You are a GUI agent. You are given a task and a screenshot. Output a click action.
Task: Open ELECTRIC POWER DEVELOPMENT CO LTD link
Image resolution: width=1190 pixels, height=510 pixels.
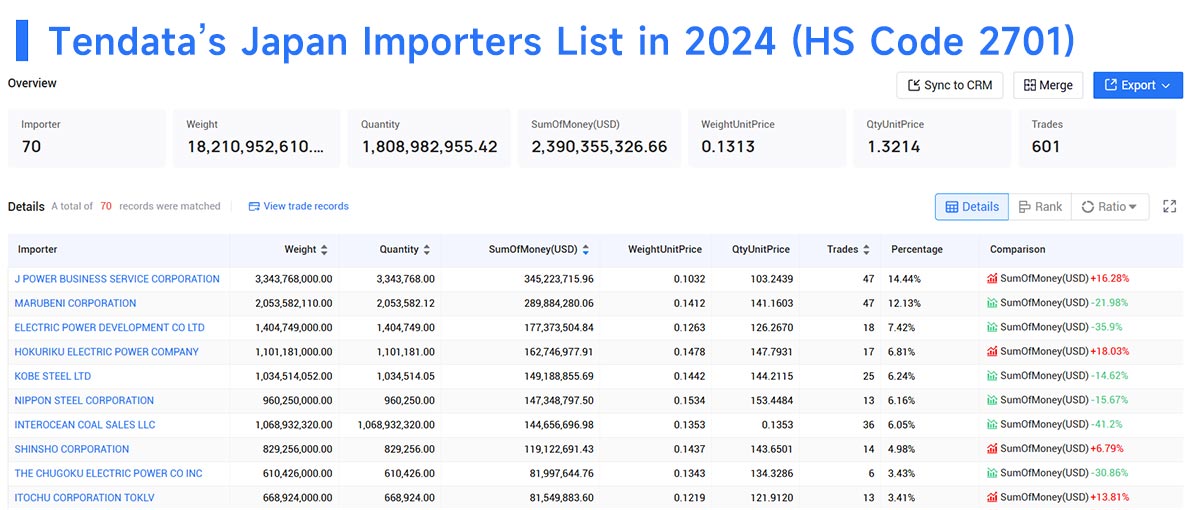(x=109, y=327)
